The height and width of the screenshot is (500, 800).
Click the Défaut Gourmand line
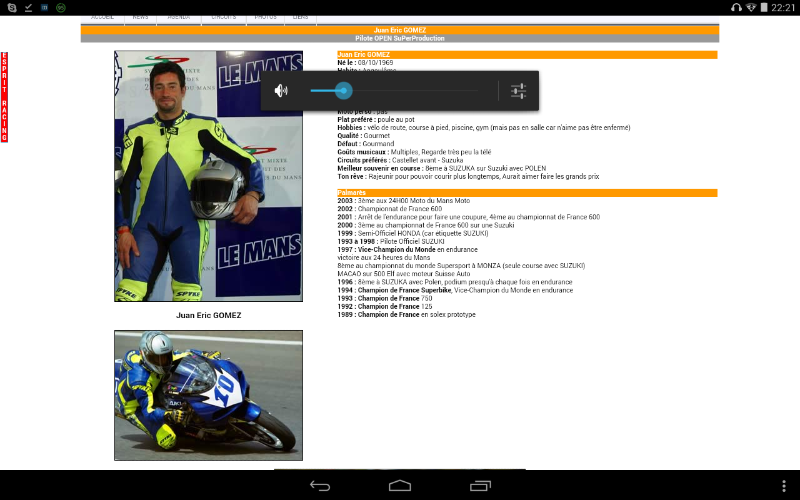tap(365, 144)
